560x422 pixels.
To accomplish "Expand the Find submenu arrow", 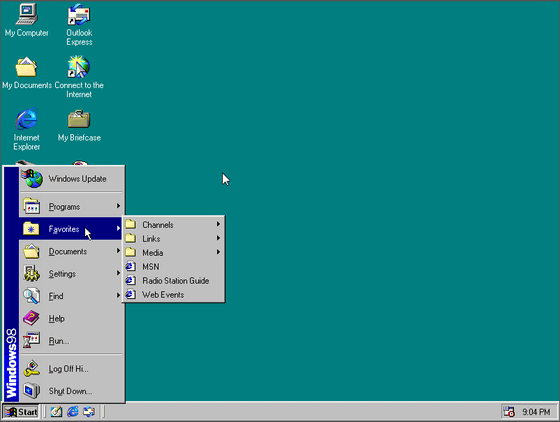I will pyautogui.click(x=118, y=295).
